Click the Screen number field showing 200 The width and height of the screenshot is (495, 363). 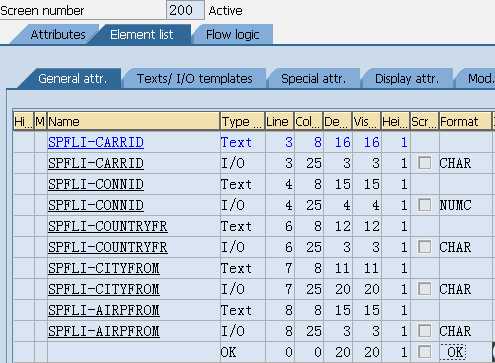(185, 10)
